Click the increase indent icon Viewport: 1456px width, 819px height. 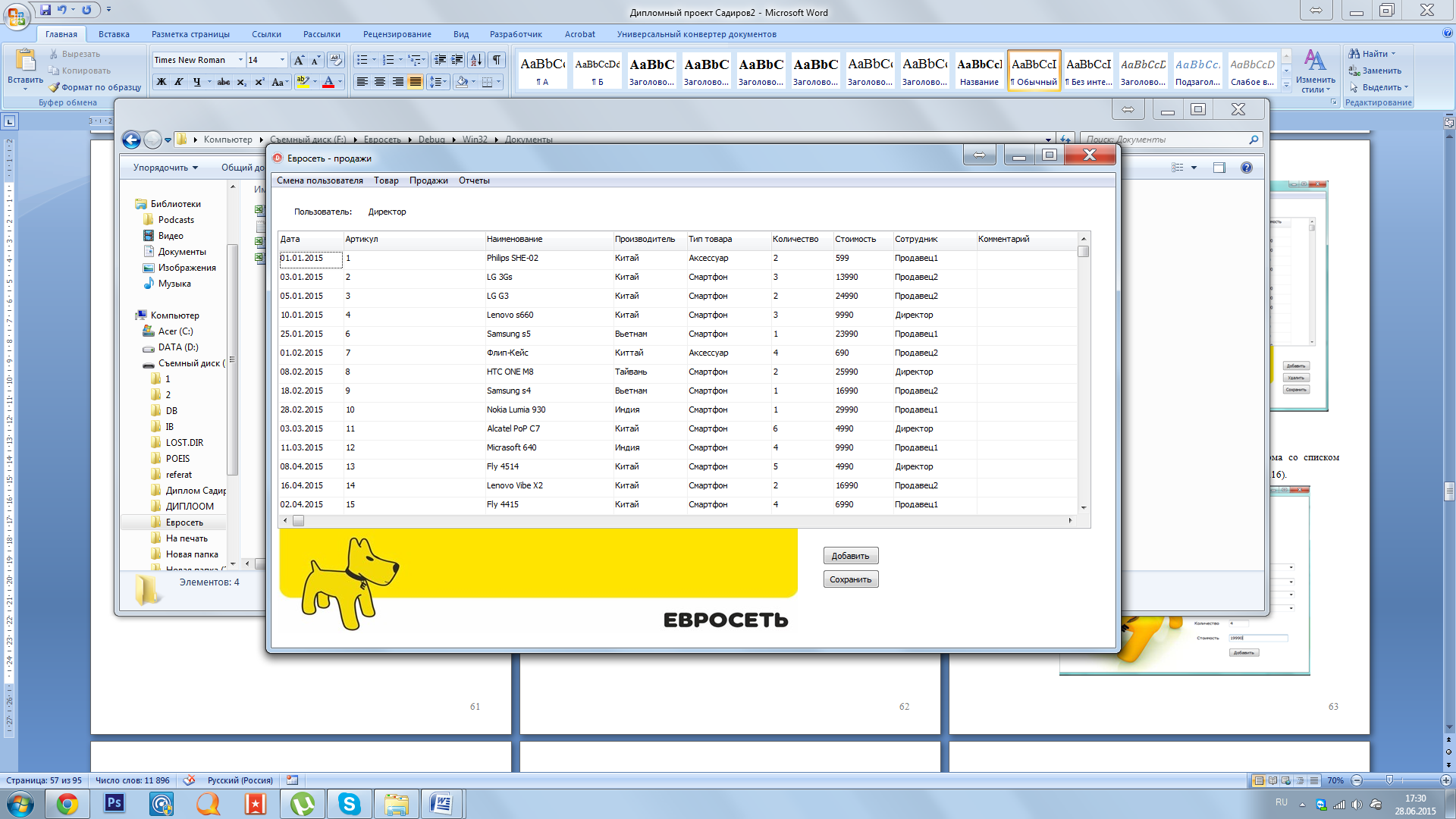tap(457, 60)
